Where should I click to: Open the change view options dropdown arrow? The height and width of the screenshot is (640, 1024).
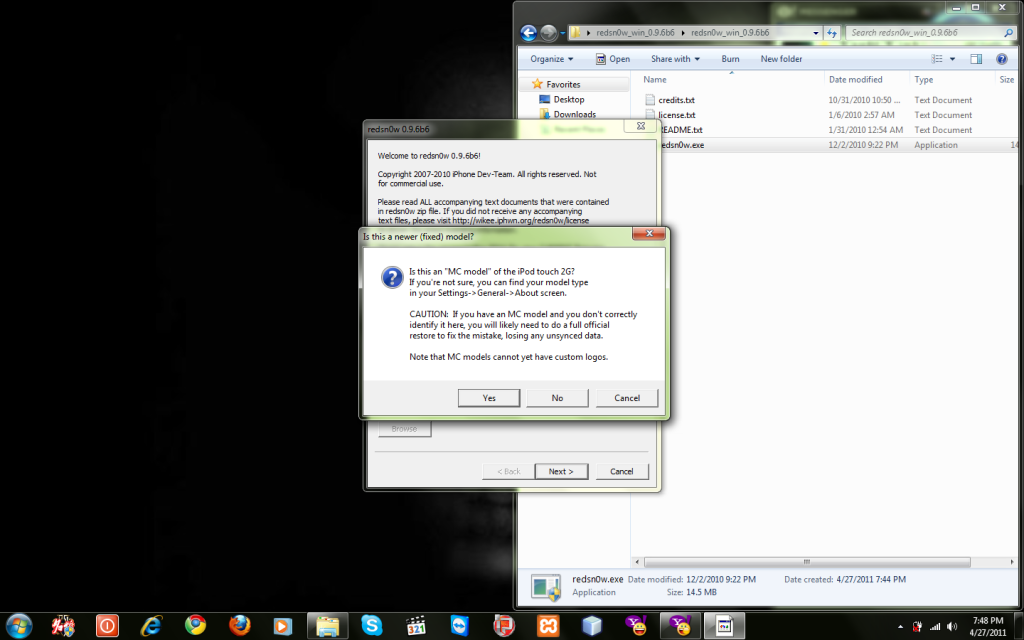point(952,59)
